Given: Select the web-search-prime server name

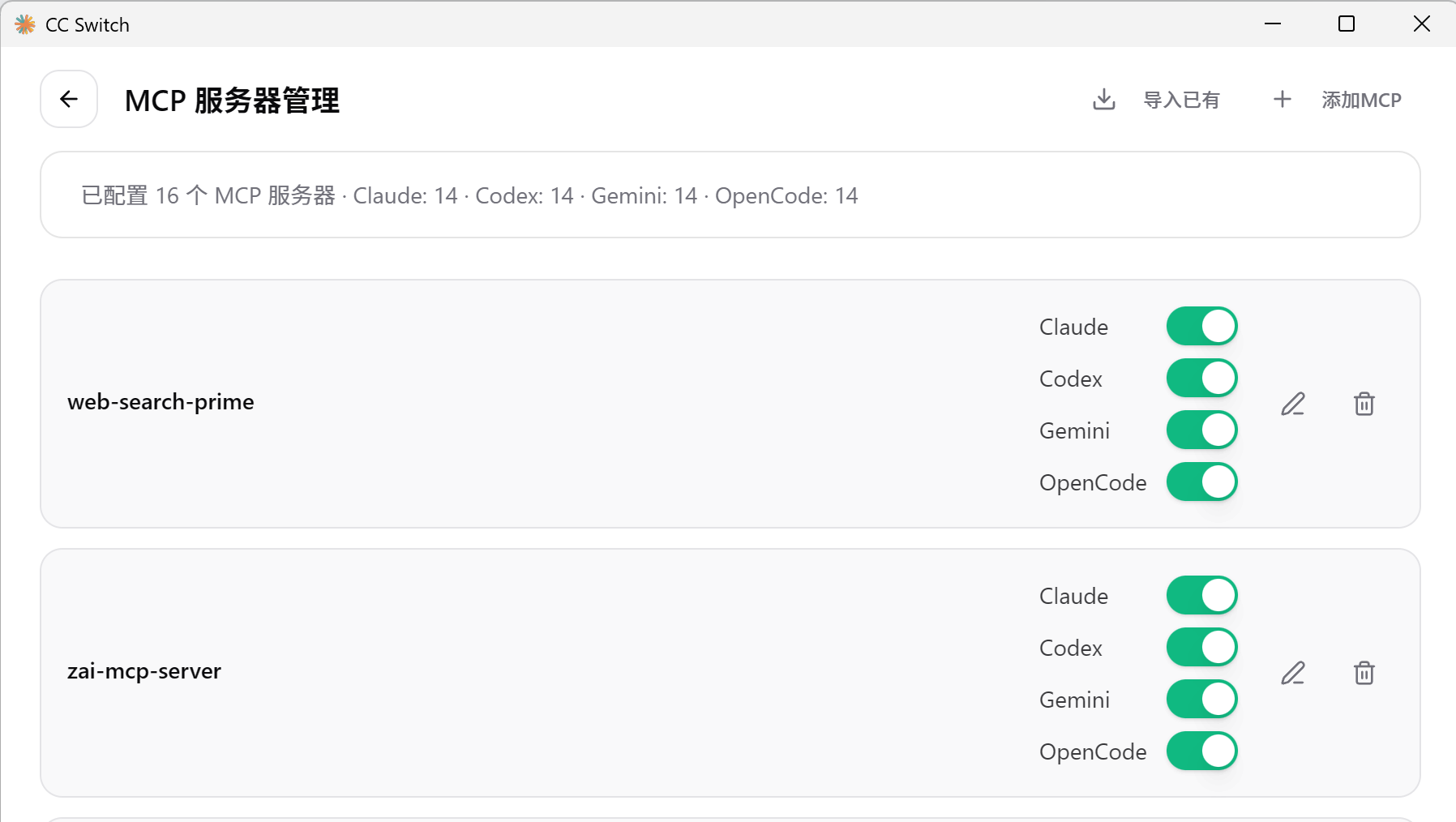Looking at the screenshot, I should coord(161,402).
